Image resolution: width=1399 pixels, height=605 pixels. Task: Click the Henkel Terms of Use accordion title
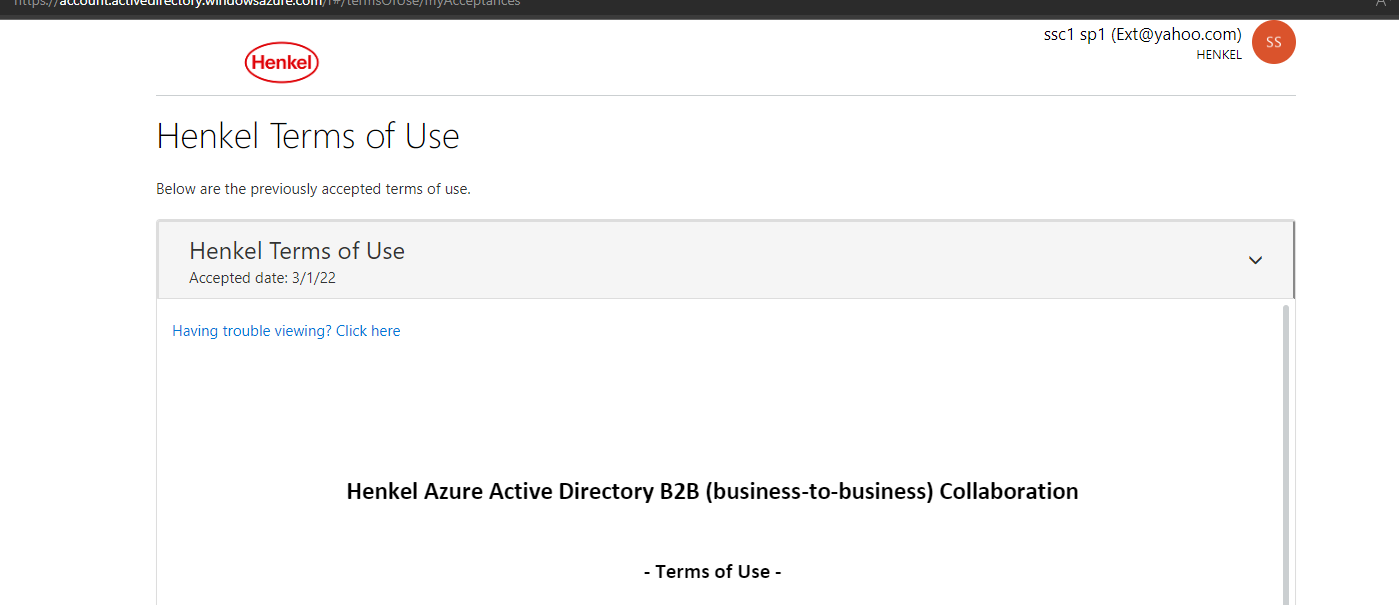(296, 251)
